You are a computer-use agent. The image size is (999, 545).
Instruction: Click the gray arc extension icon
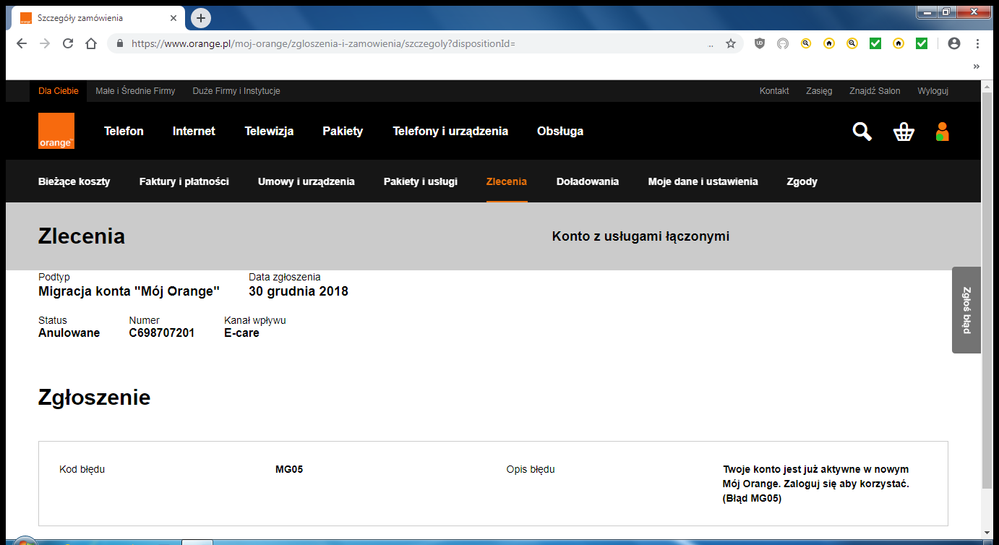click(x=782, y=43)
